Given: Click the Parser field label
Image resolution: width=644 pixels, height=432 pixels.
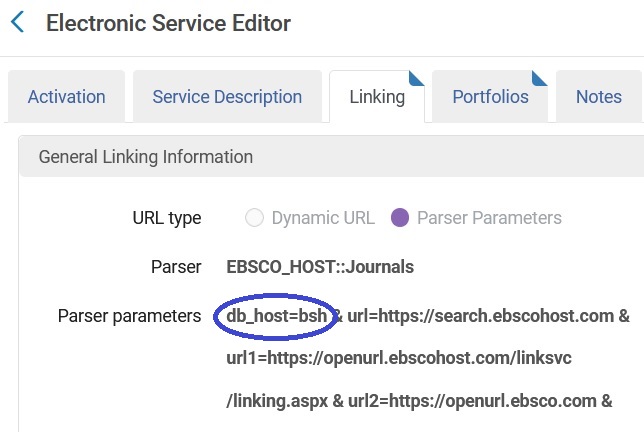Looking at the screenshot, I should 176,267.
